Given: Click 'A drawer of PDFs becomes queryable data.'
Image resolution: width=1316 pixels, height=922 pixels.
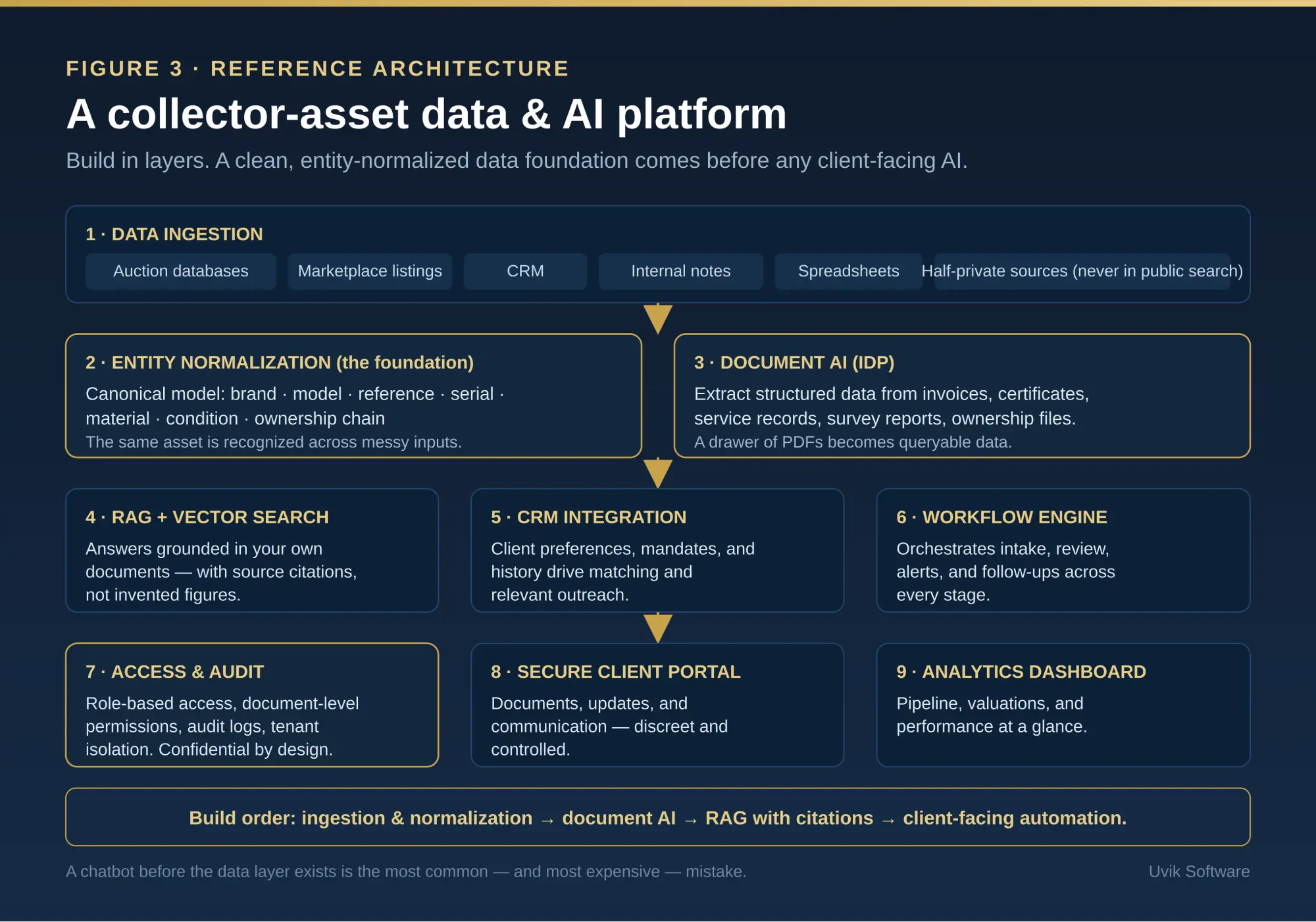Looking at the screenshot, I should tap(853, 442).
